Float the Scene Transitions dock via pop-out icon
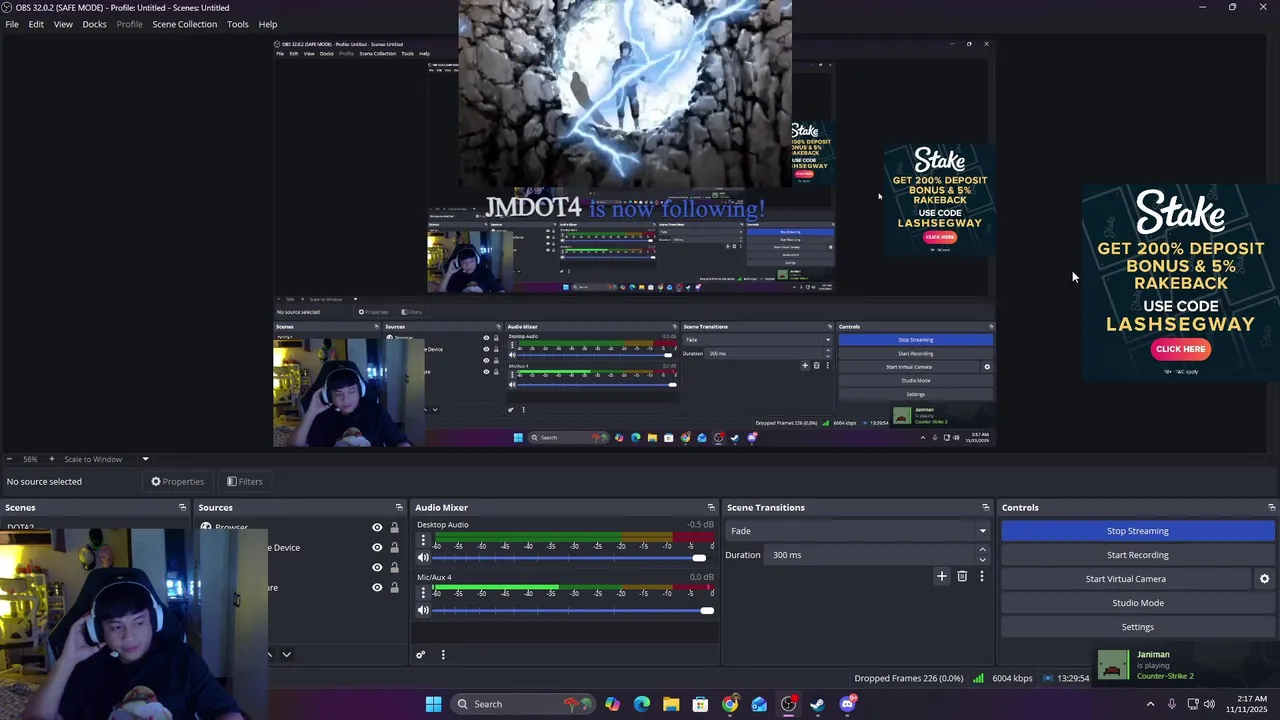1280x720 pixels. 985,507
